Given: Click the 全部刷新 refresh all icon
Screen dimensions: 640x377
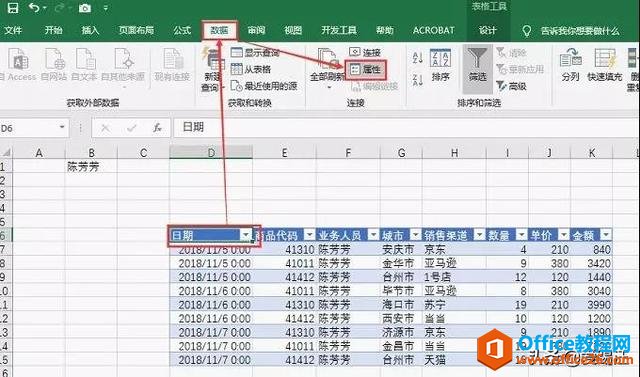Looking at the screenshot, I should click(x=326, y=65).
